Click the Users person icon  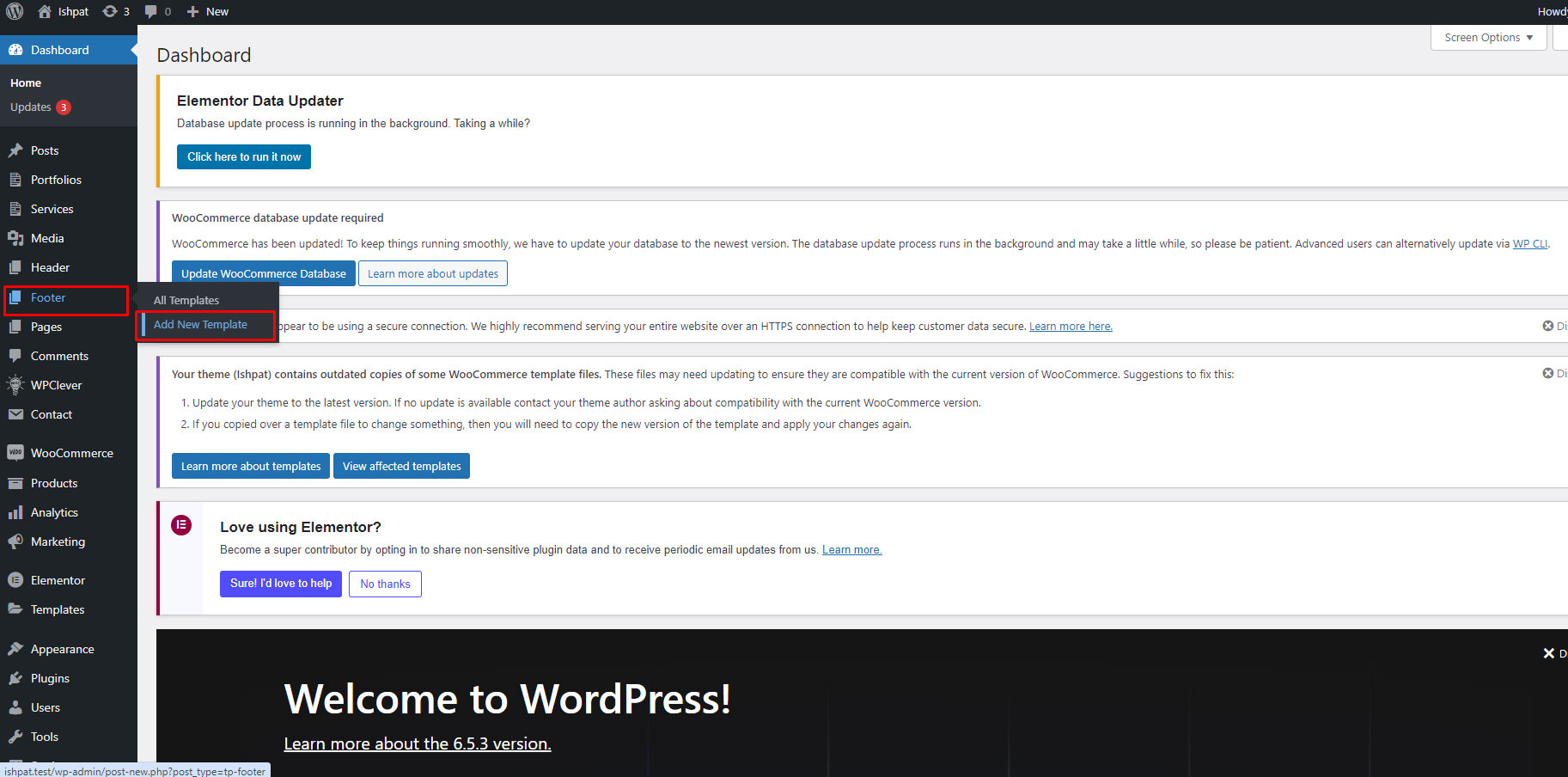(15, 707)
